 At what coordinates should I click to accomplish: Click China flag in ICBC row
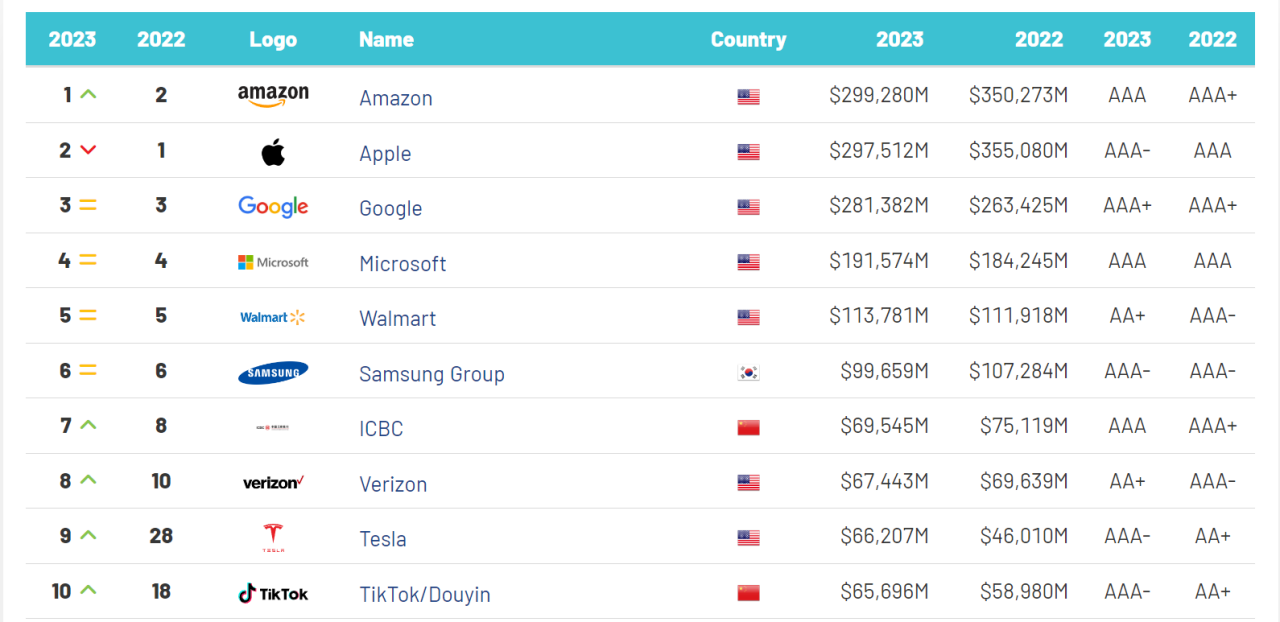[x=748, y=428]
